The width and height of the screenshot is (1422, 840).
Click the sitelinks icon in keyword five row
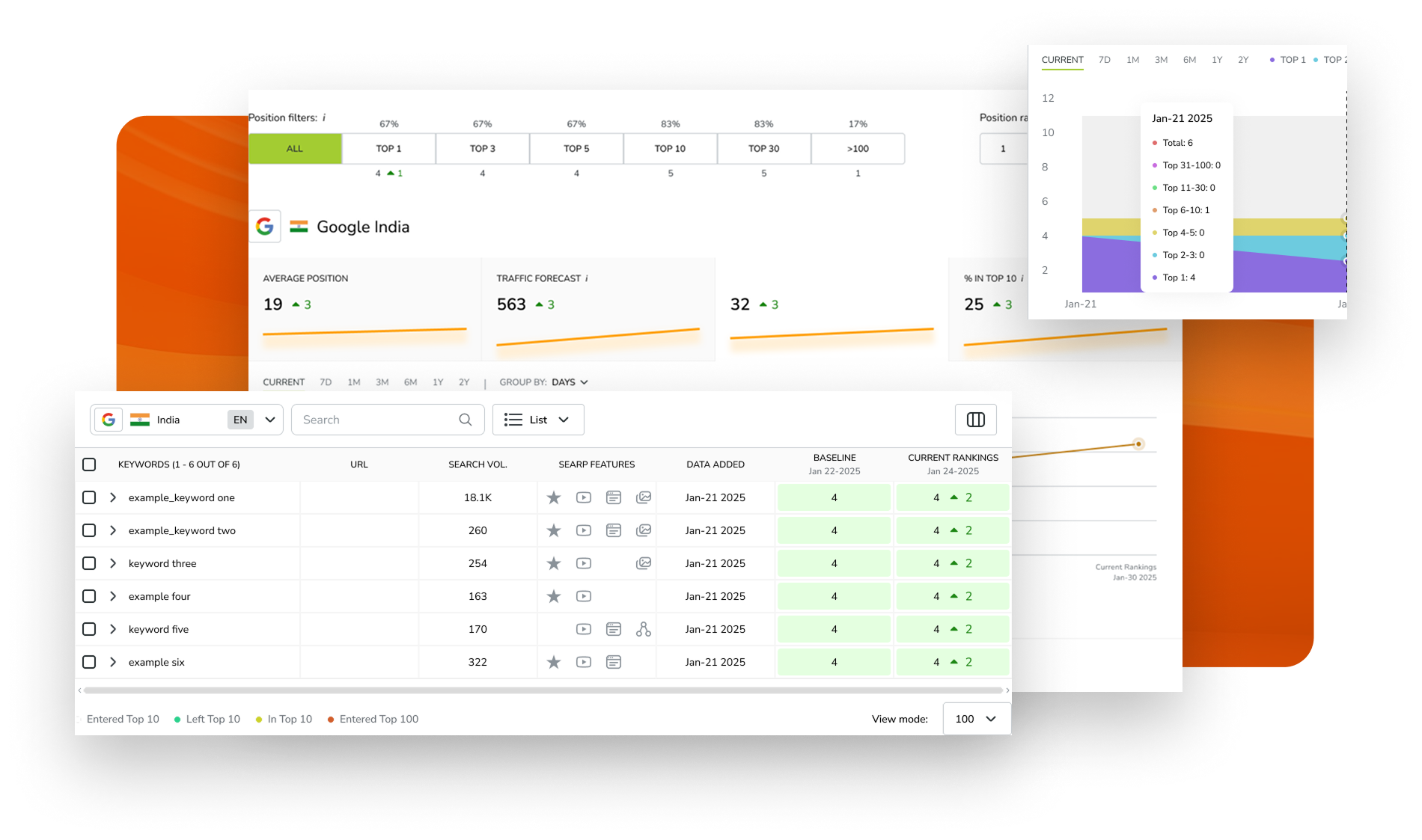point(643,629)
